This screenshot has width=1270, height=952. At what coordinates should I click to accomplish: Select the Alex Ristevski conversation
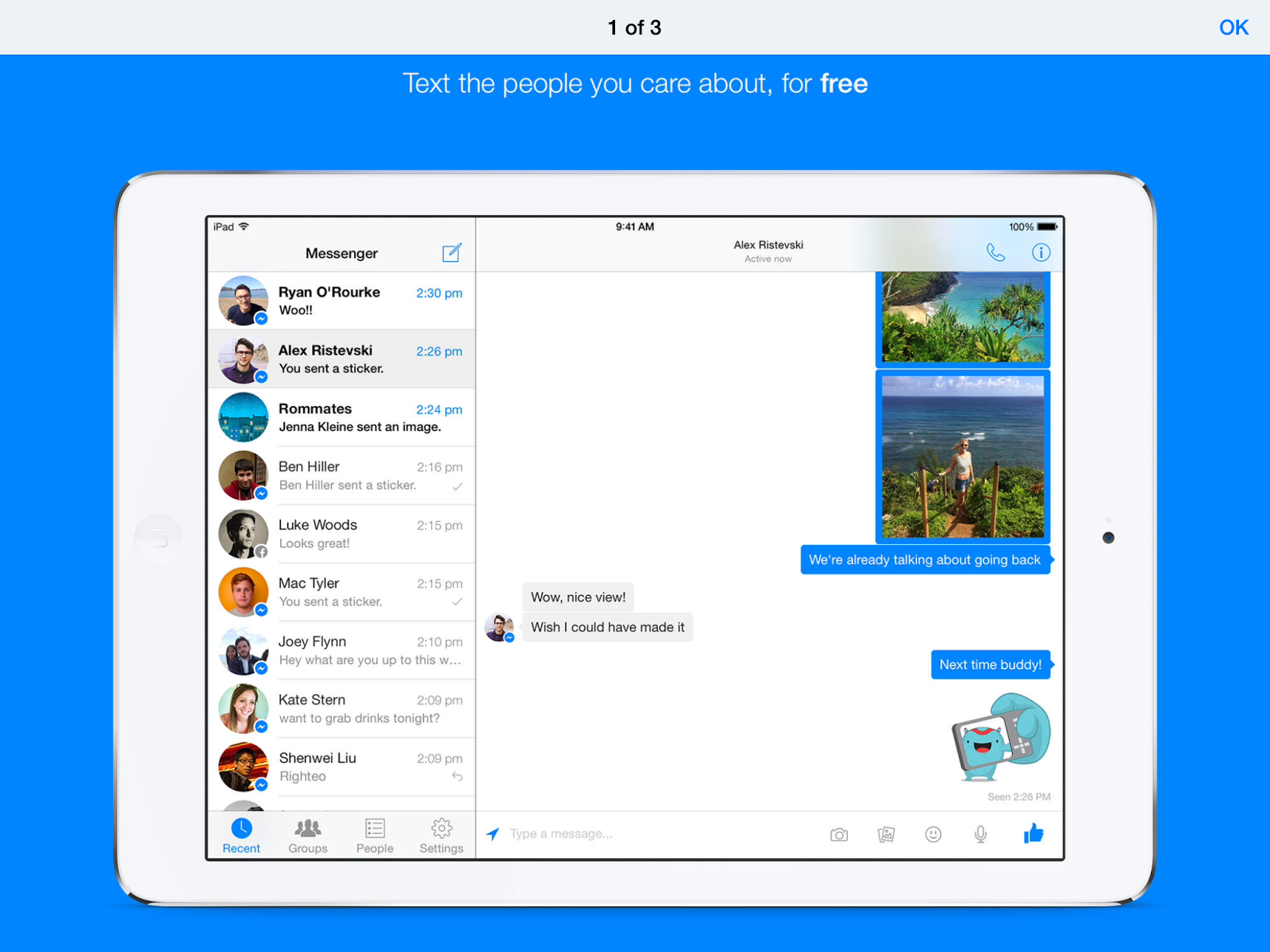[x=341, y=359]
